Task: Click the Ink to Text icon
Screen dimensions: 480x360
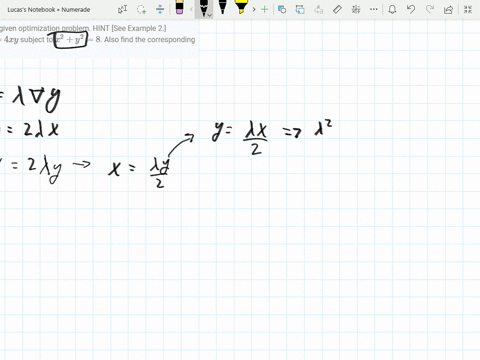Action: (319, 9)
